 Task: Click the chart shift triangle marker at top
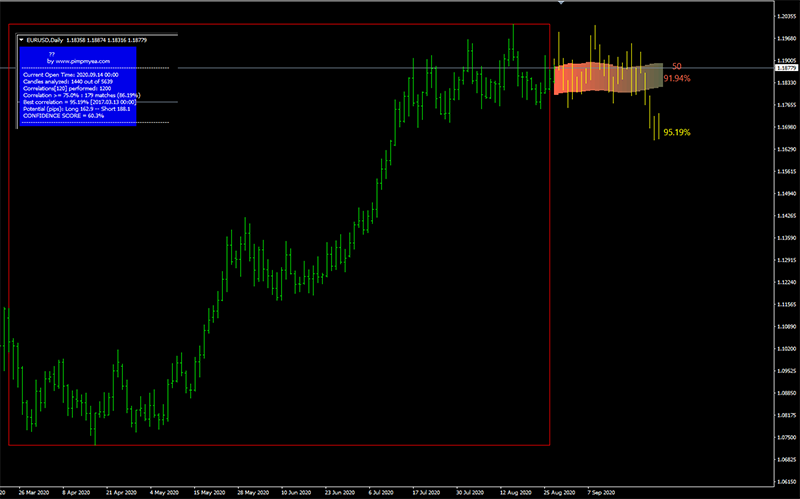(x=561, y=3)
